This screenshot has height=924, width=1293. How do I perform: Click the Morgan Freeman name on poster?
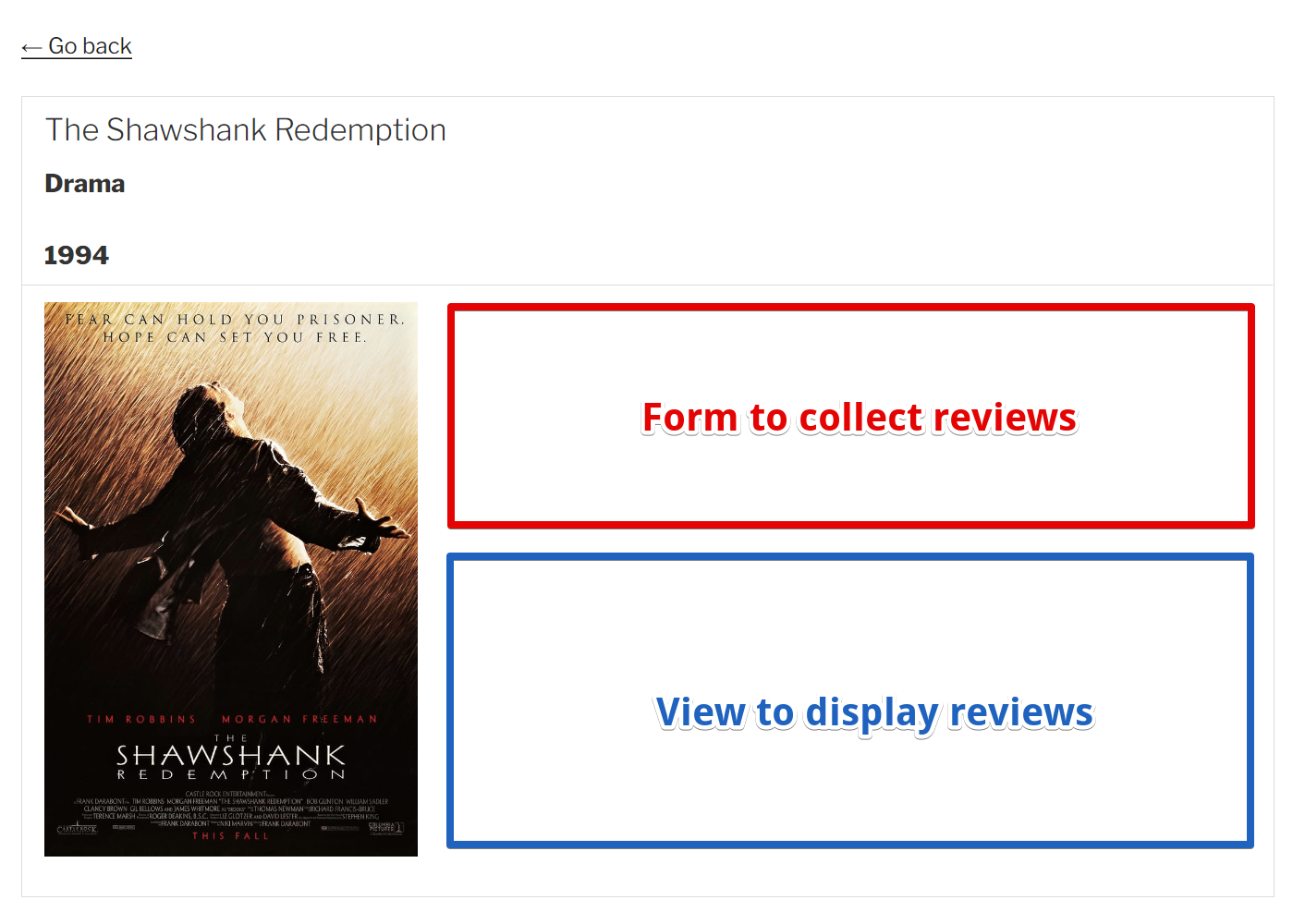[299, 719]
